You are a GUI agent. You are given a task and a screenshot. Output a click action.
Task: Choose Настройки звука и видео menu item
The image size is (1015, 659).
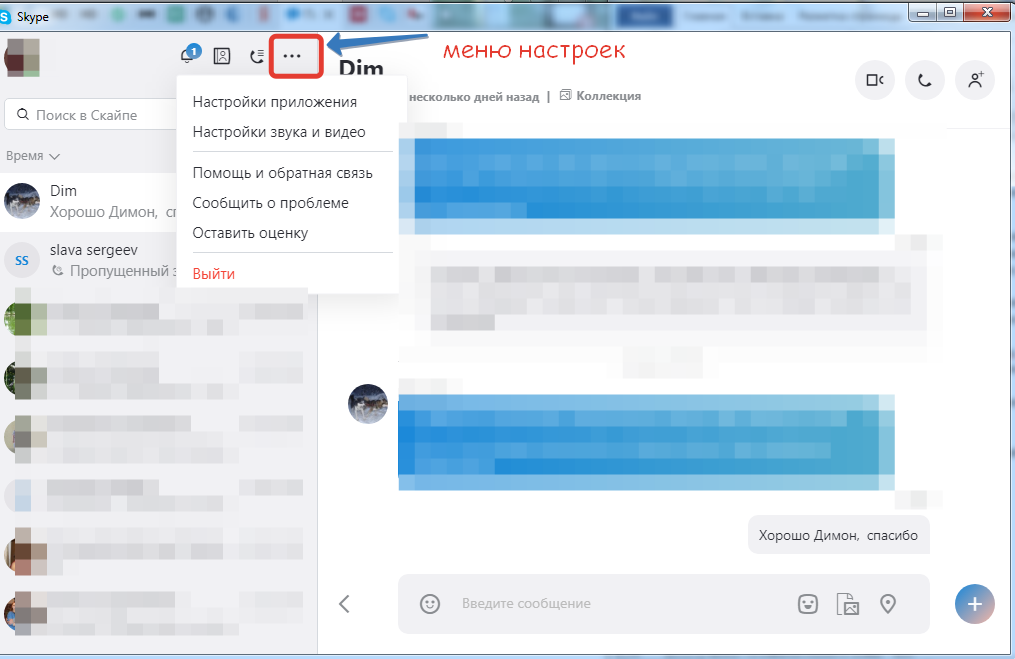[x=279, y=132]
